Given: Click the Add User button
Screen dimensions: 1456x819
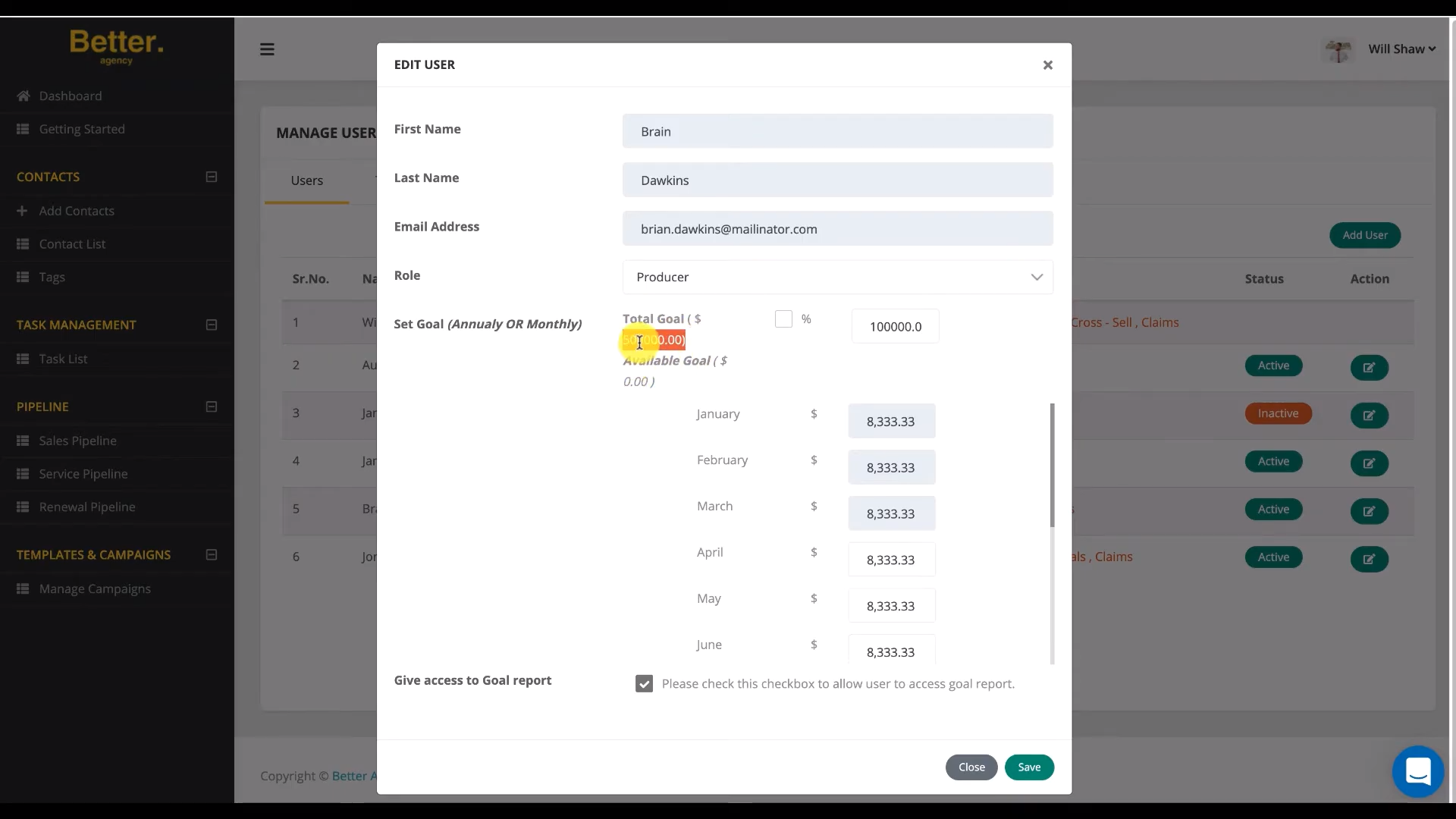Looking at the screenshot, I should [1365, 235].
